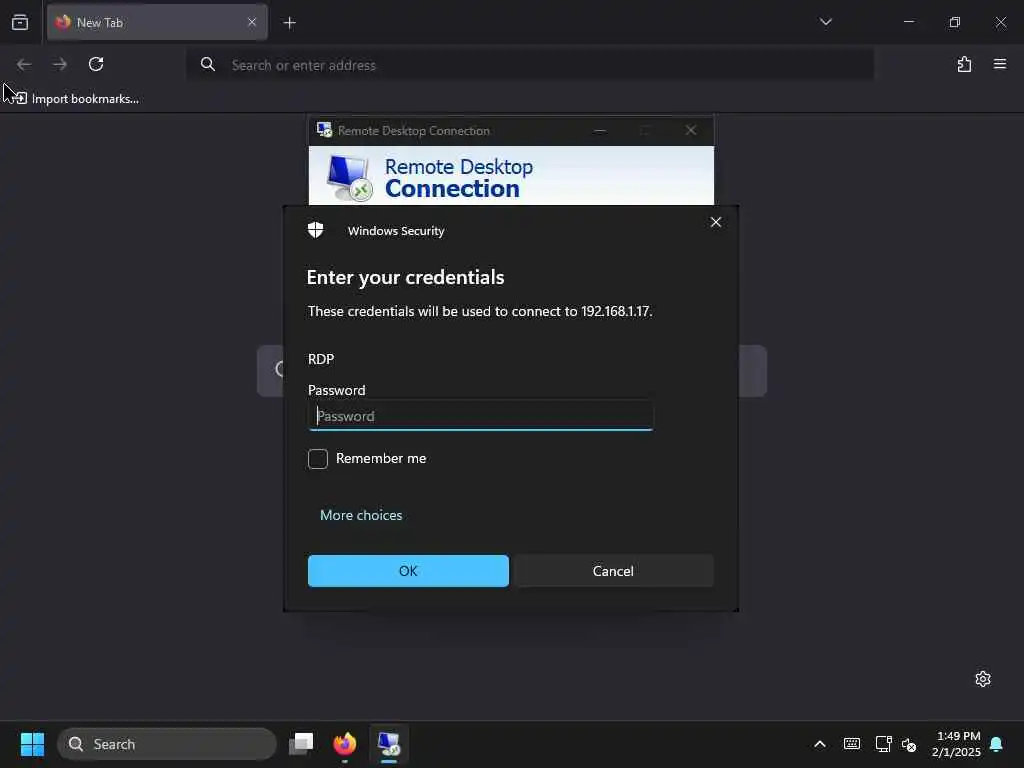Reload the page in Firefox

[x=96, y=64]
